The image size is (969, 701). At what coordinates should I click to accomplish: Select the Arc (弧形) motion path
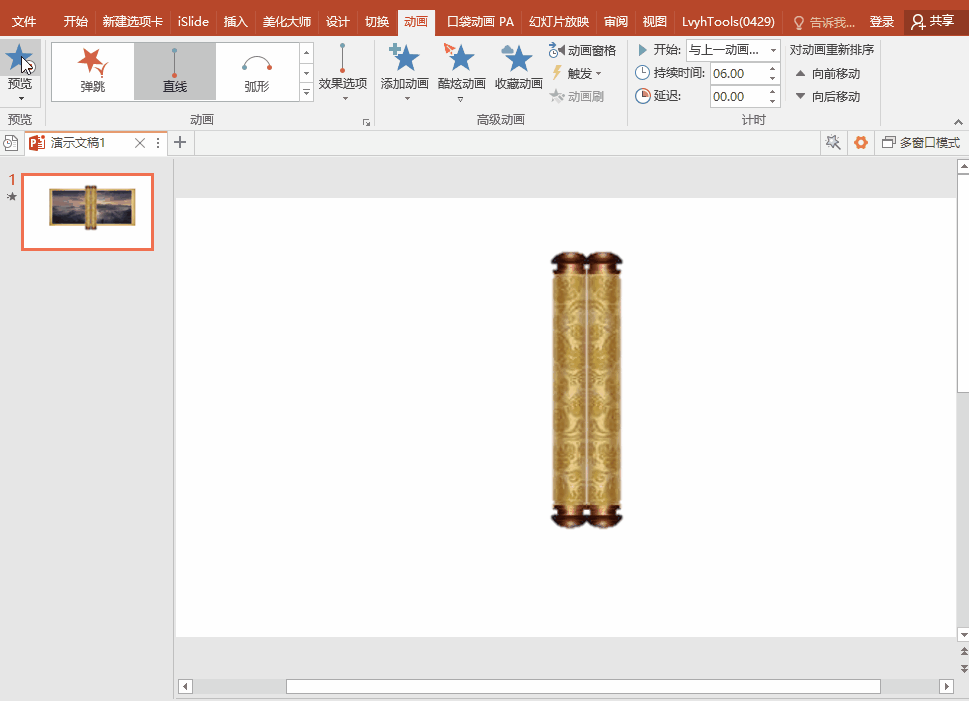tap(256, 70)
